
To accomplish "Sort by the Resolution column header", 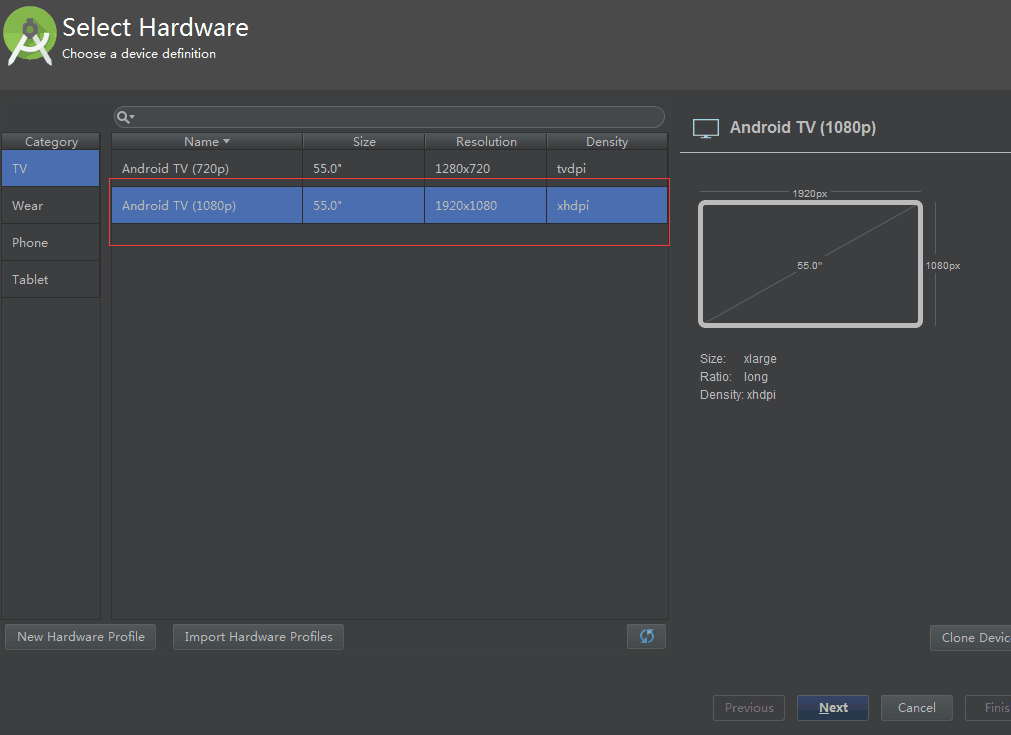I will [x=486, y=142].
